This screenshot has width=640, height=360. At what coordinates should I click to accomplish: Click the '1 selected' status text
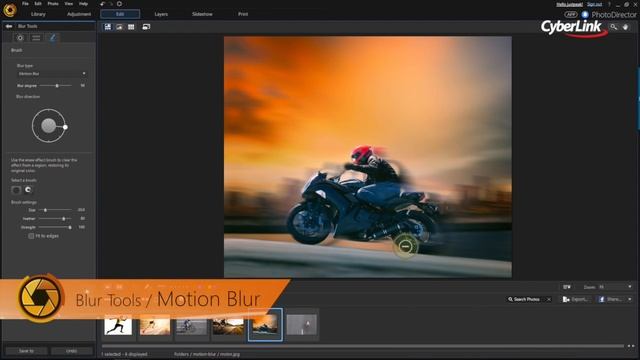tap(124, 354)
